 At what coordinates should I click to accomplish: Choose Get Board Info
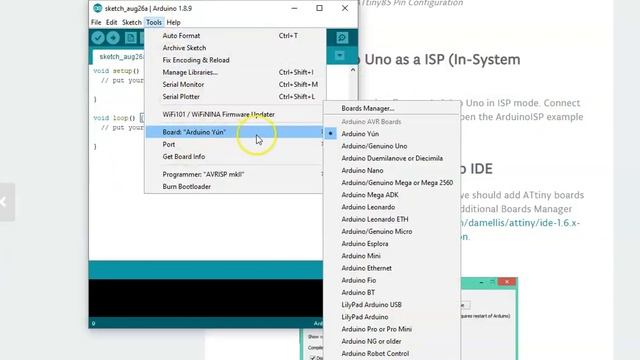click(x=236, y=157)
